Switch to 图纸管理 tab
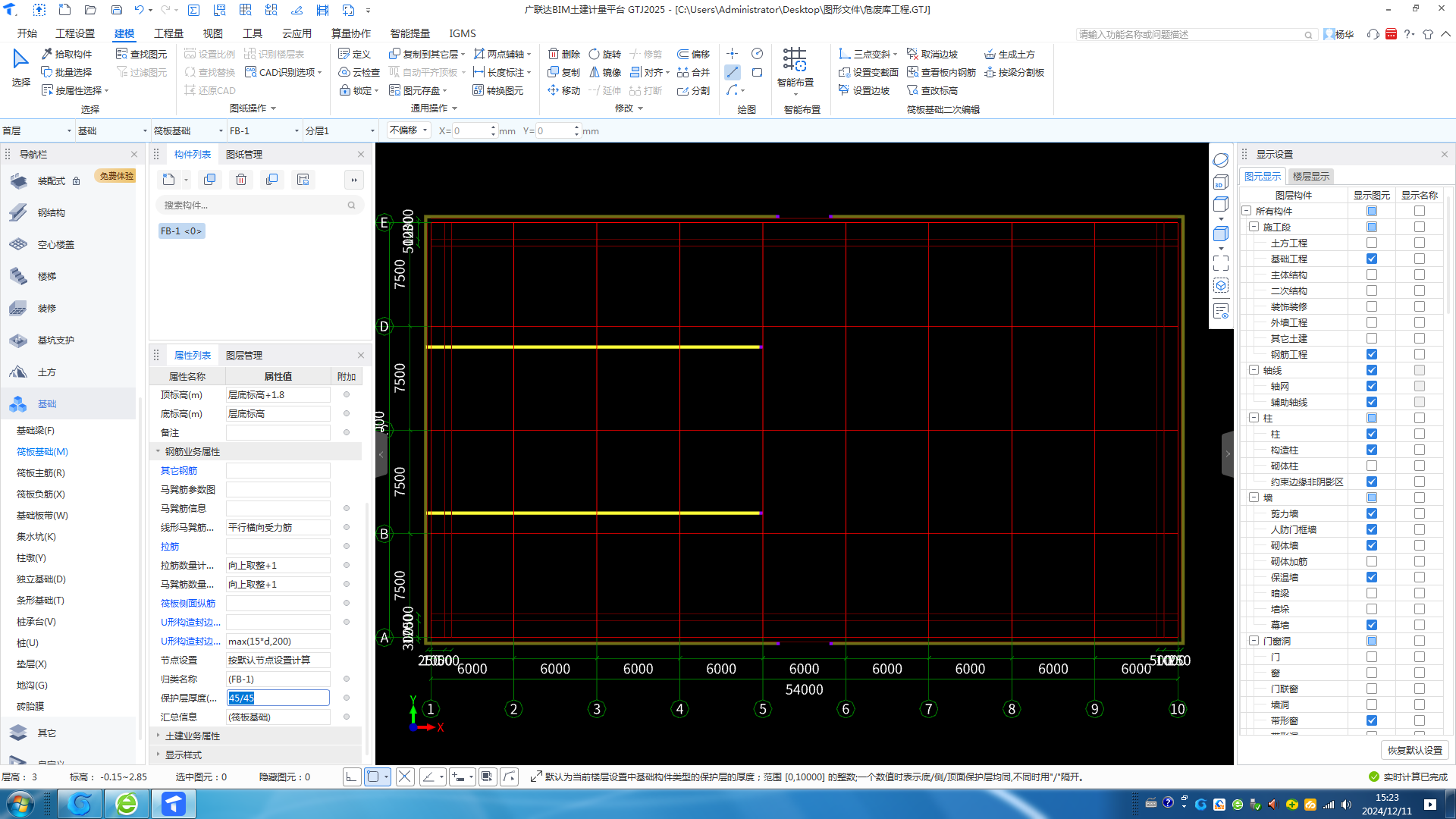The image size is (1456, 819). pos(244,154)
